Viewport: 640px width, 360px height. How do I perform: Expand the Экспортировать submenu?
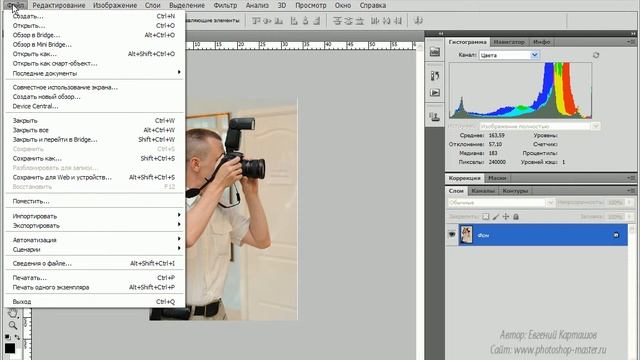(94, 225)
